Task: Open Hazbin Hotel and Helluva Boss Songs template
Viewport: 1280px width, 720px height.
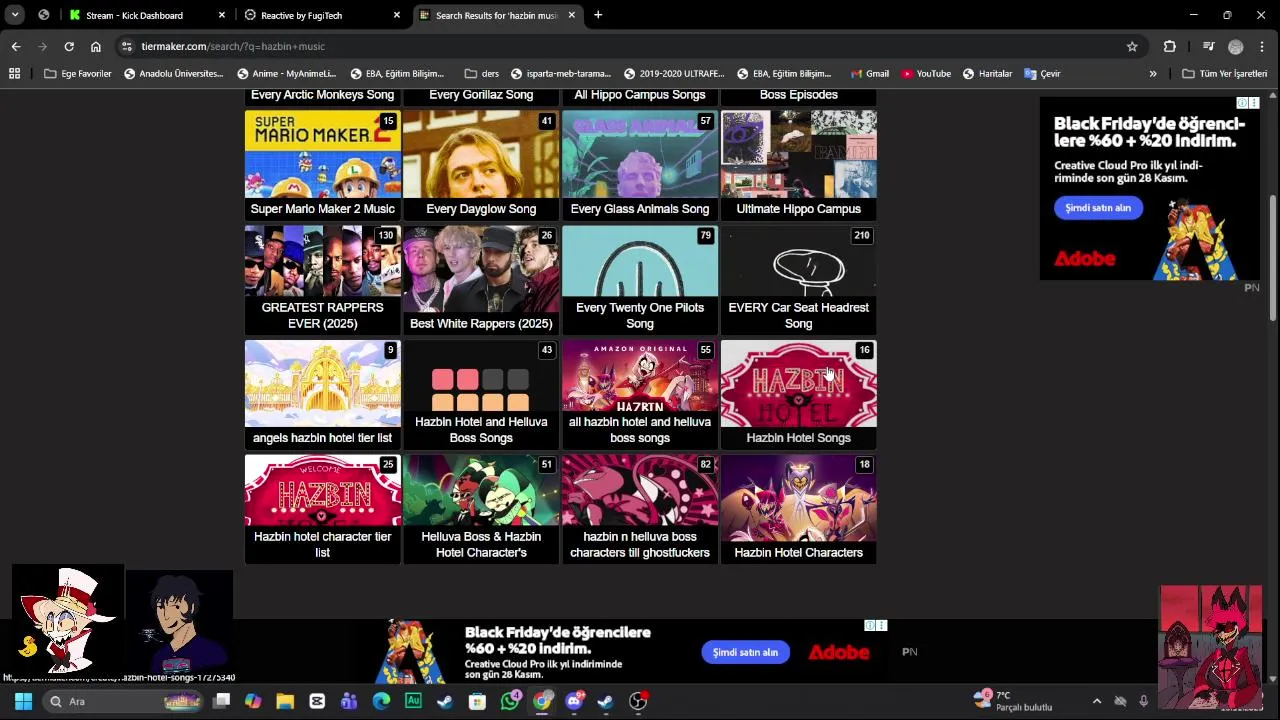Action: pyautogui.click(x=481, y=394)
